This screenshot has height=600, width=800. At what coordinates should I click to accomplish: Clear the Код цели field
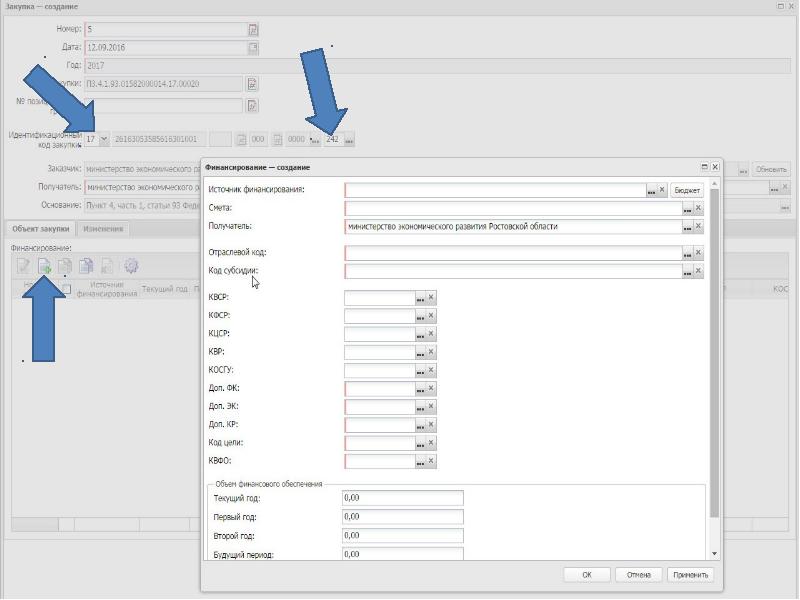[x=431, y=443]
